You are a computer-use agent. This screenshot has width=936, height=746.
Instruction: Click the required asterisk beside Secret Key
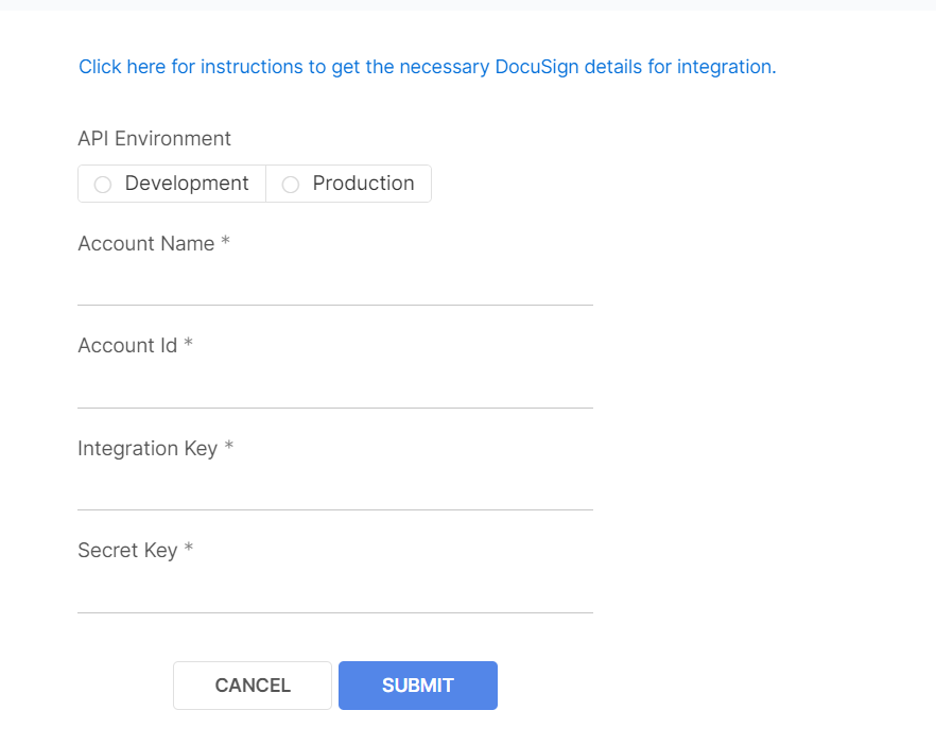[x=189, y=547]
